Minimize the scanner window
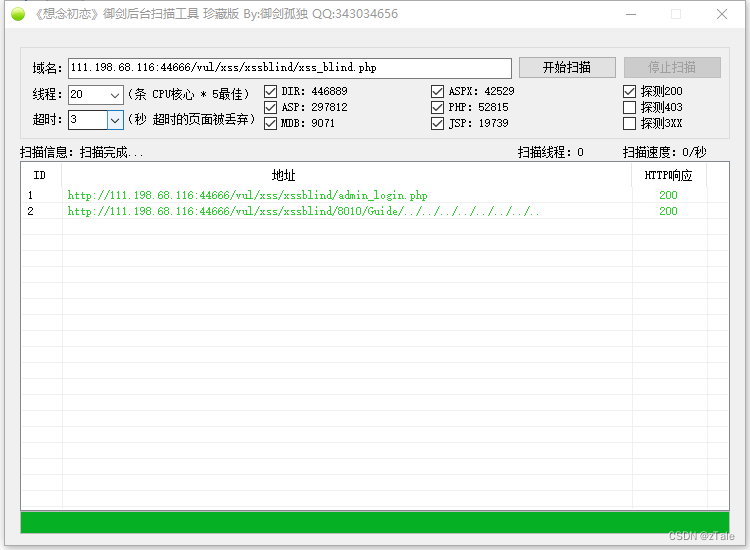 (x=631, y=14)
